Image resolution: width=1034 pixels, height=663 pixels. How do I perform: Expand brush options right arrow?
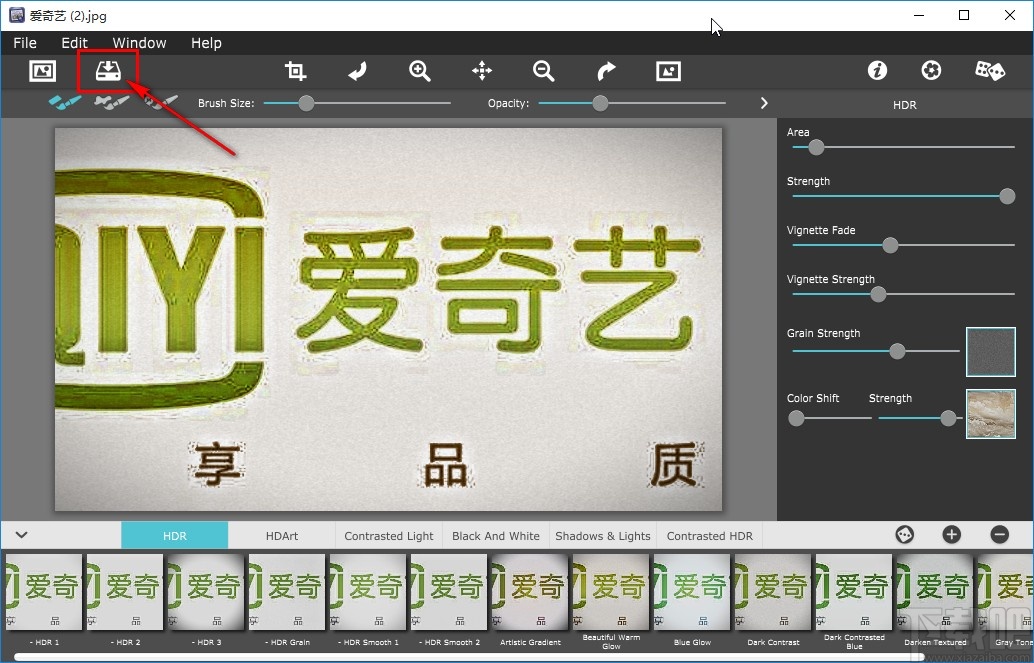coord(764,103)
